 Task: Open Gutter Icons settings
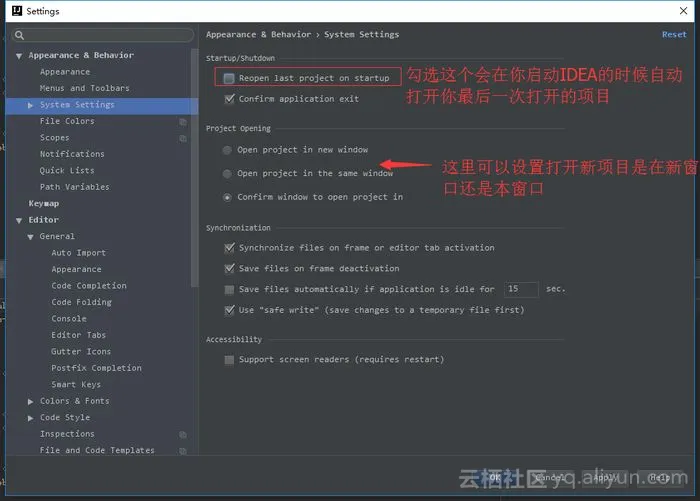point(81,352)
